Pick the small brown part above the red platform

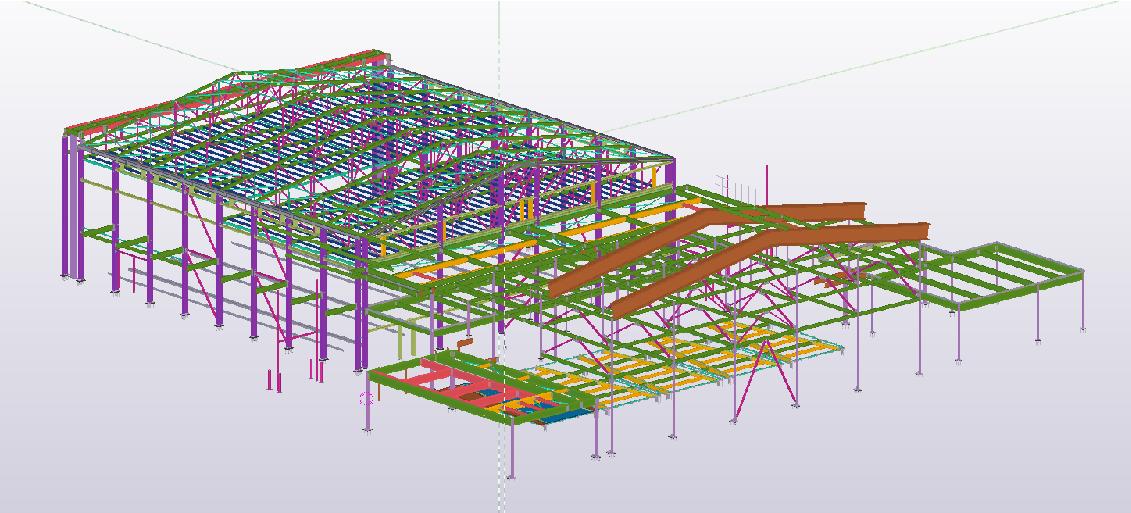click(x=464, y=343)
